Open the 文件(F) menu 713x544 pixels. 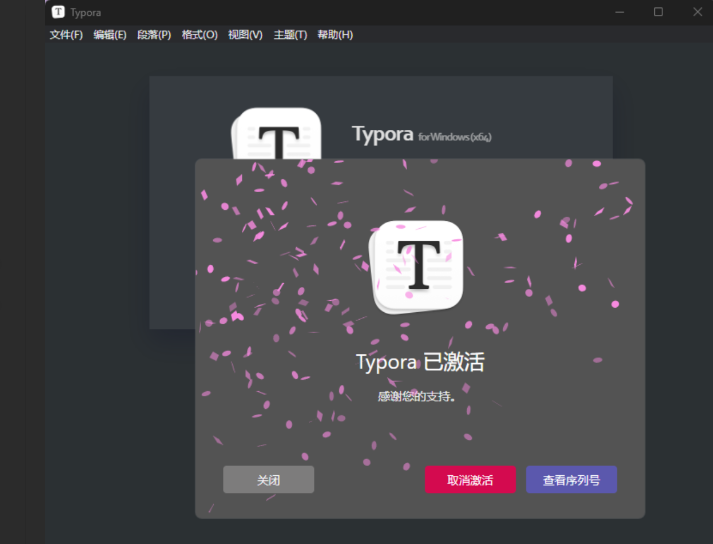tap(66, 35)
